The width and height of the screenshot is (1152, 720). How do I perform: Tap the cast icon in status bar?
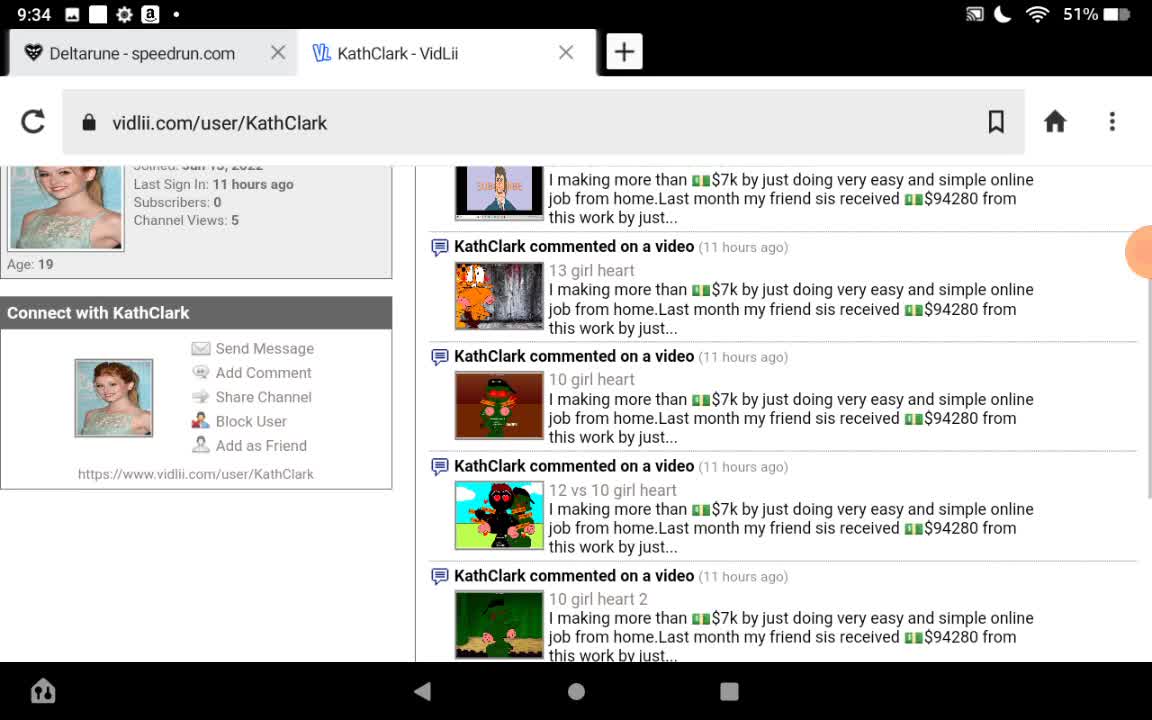[x=974, y=14]
